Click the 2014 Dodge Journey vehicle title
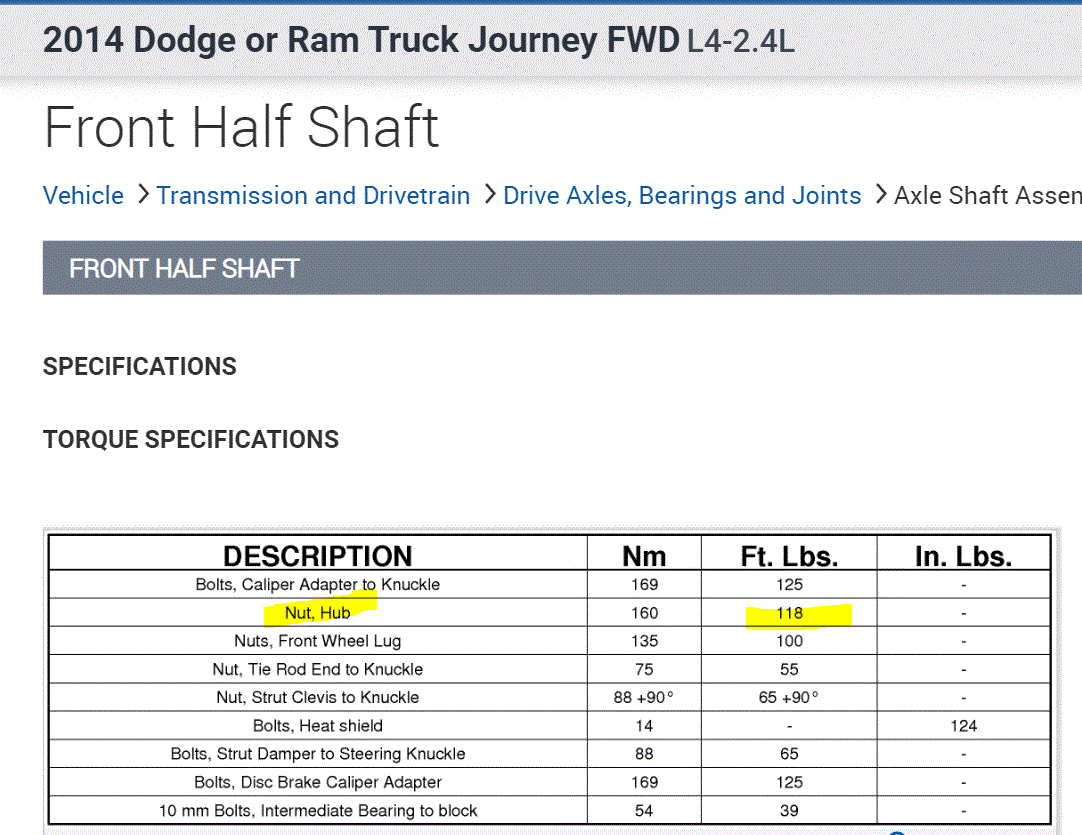The height and width of the screenshot is (835, 1082). 419,40
